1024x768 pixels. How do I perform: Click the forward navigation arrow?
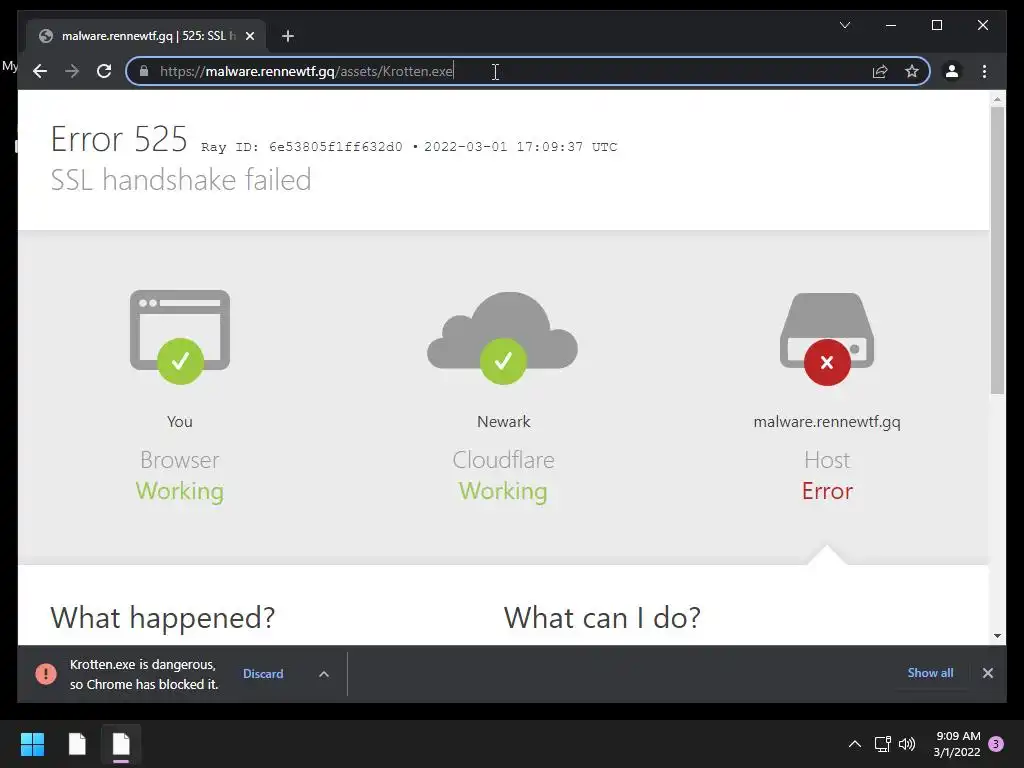(72, 71)
